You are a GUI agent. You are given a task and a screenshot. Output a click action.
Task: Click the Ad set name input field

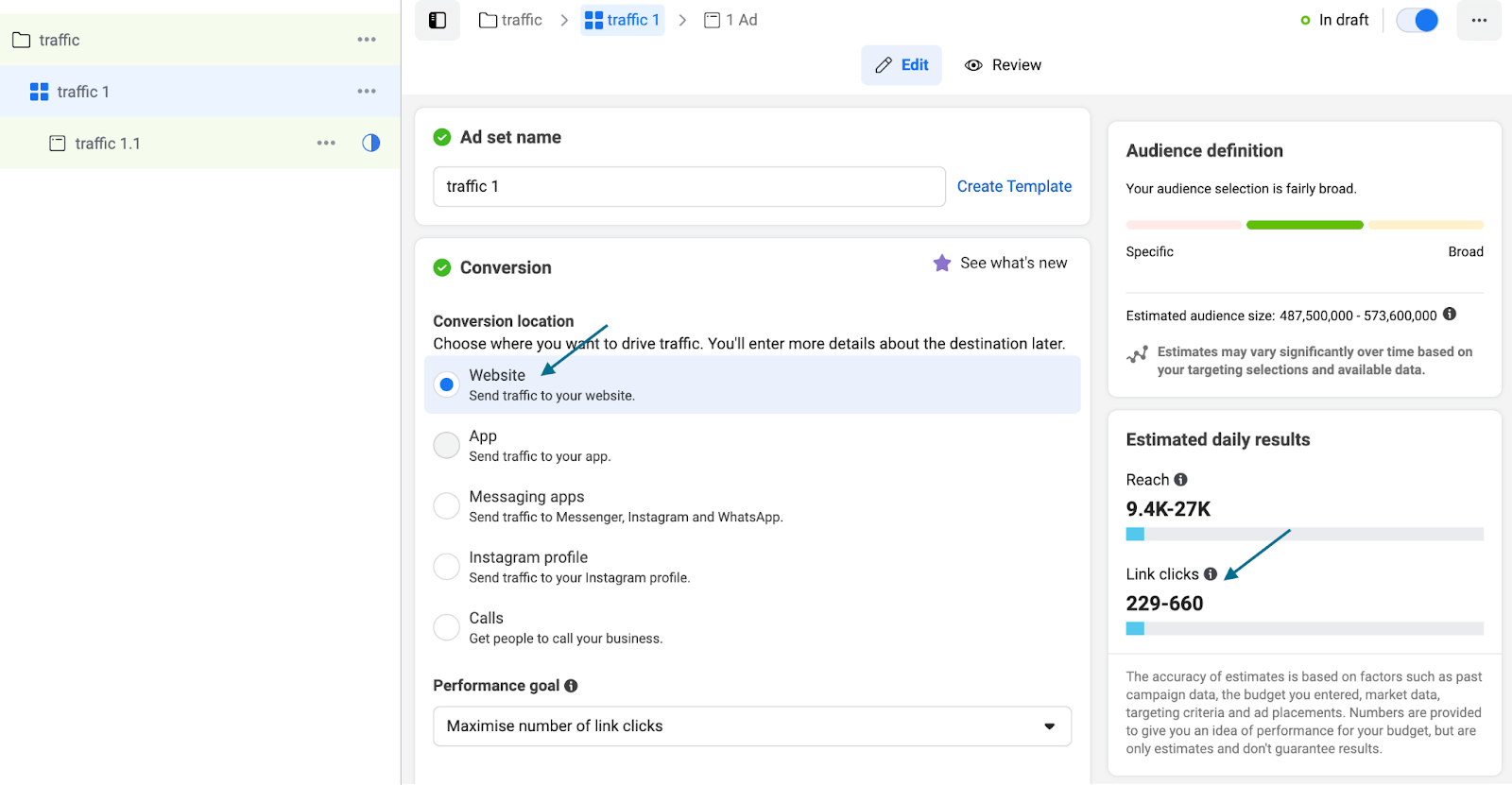click(689, 187)
